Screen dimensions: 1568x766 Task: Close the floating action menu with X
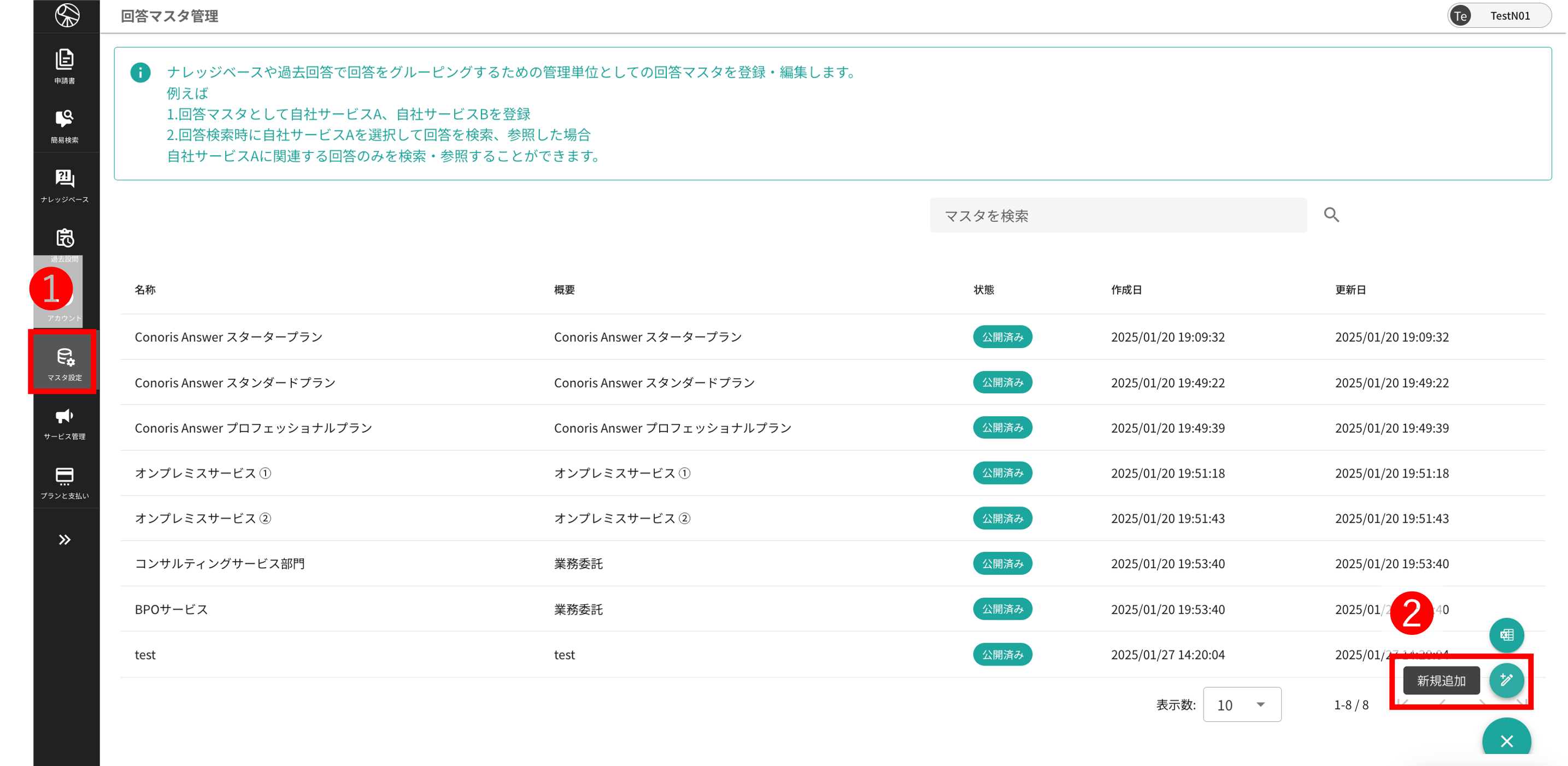point(1507,741)
